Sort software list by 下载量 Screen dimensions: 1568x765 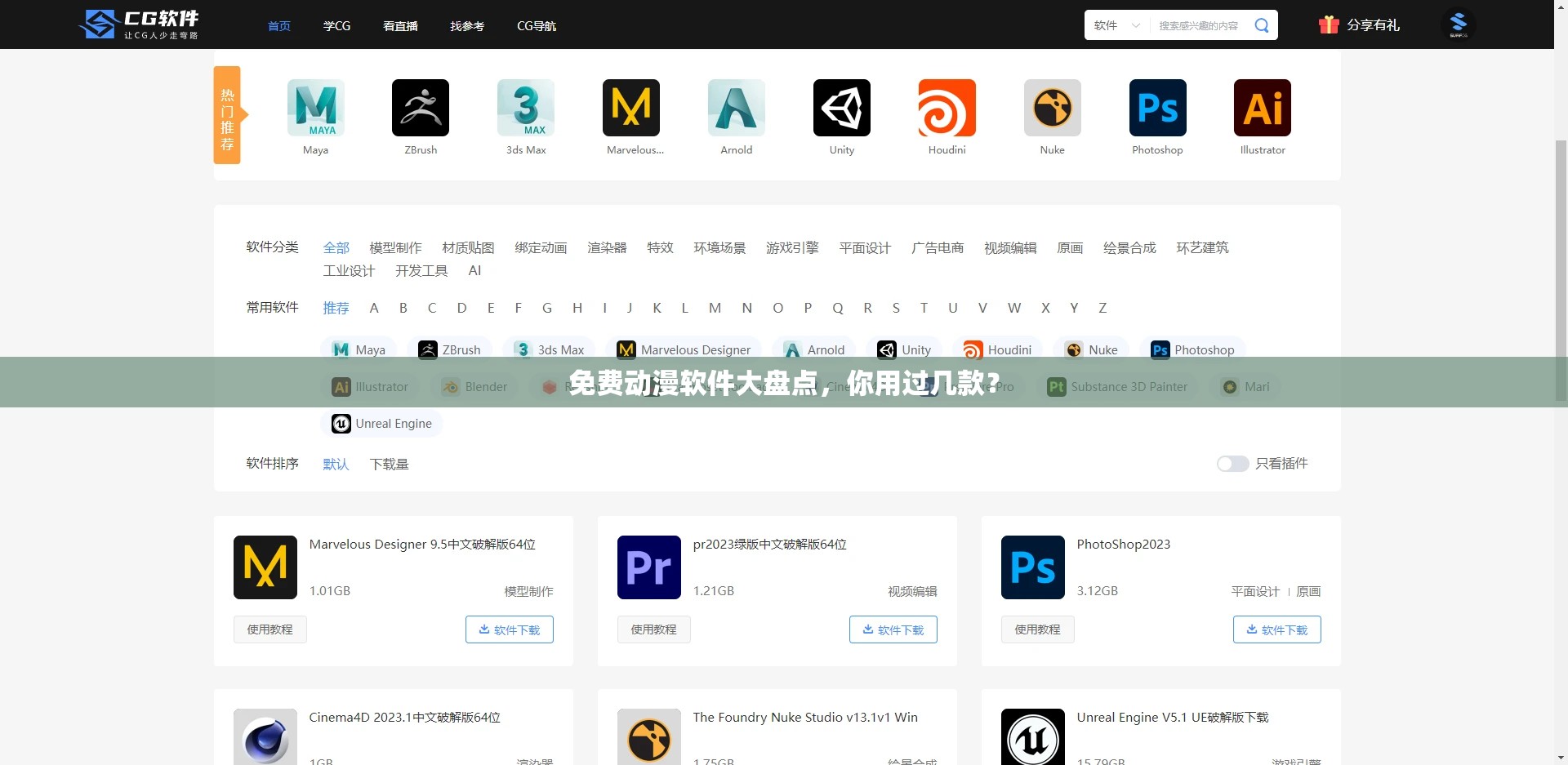tap(389, 463)
